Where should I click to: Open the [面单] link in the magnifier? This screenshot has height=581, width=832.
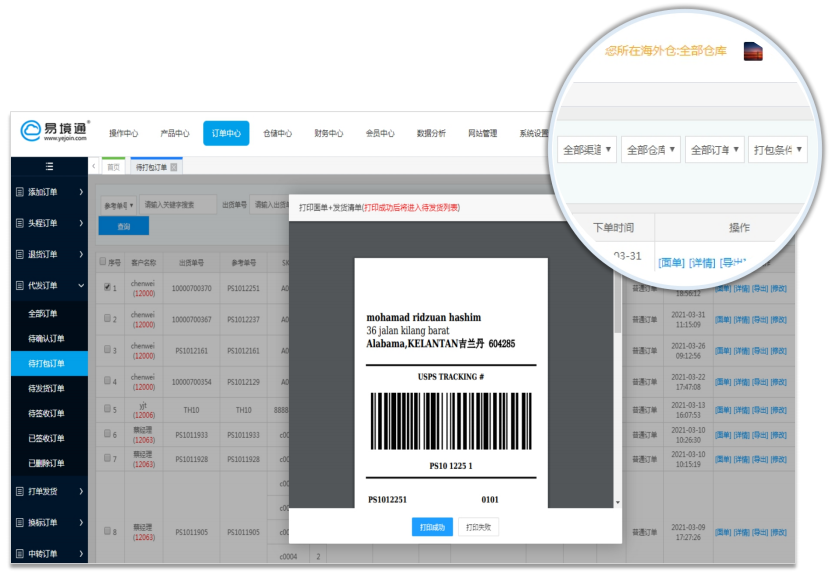tap(671, 263)
